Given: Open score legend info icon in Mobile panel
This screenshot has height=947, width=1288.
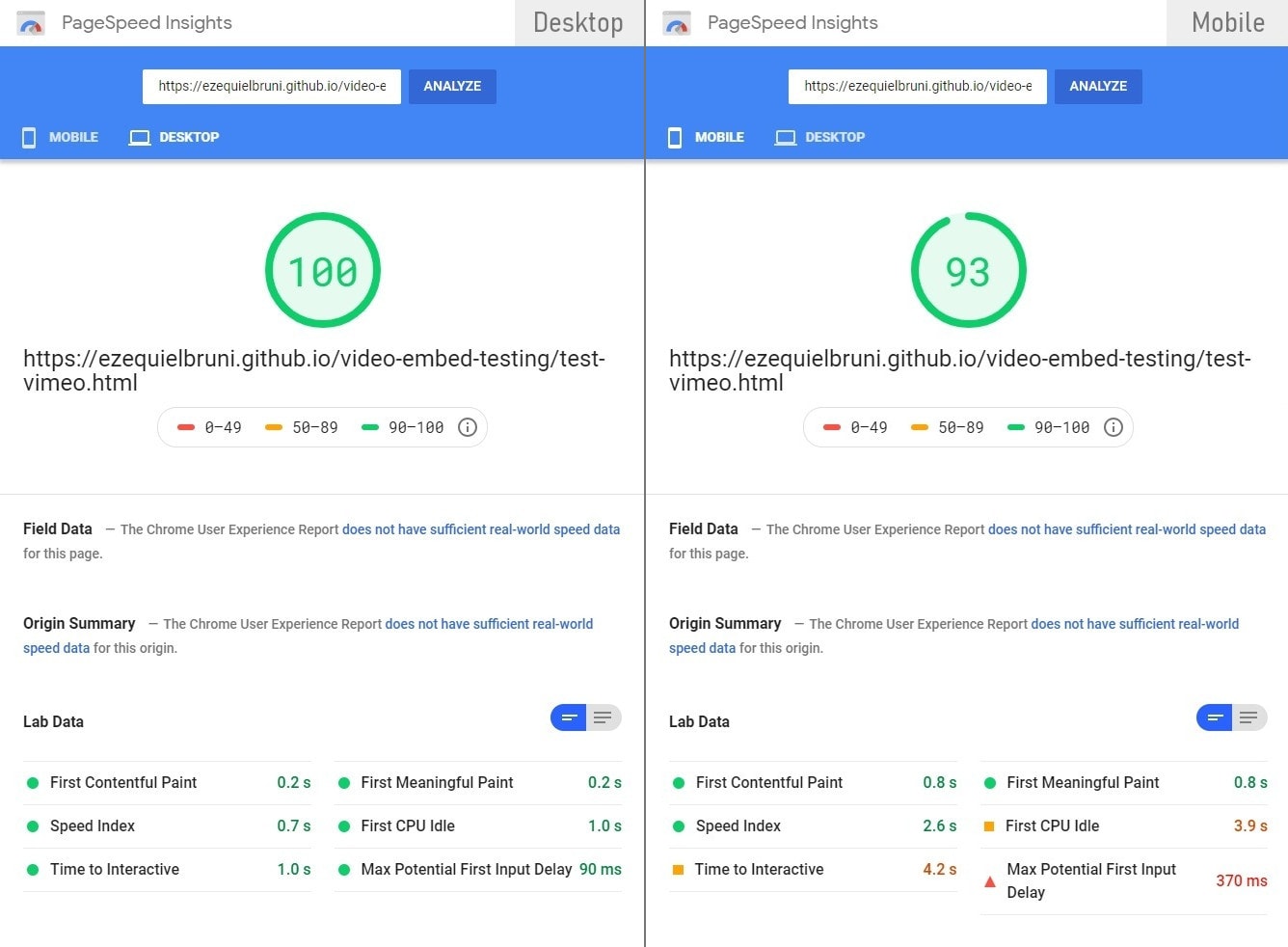Looking at the screenshot, I should pyautogui.click(x=1114, y=427).
